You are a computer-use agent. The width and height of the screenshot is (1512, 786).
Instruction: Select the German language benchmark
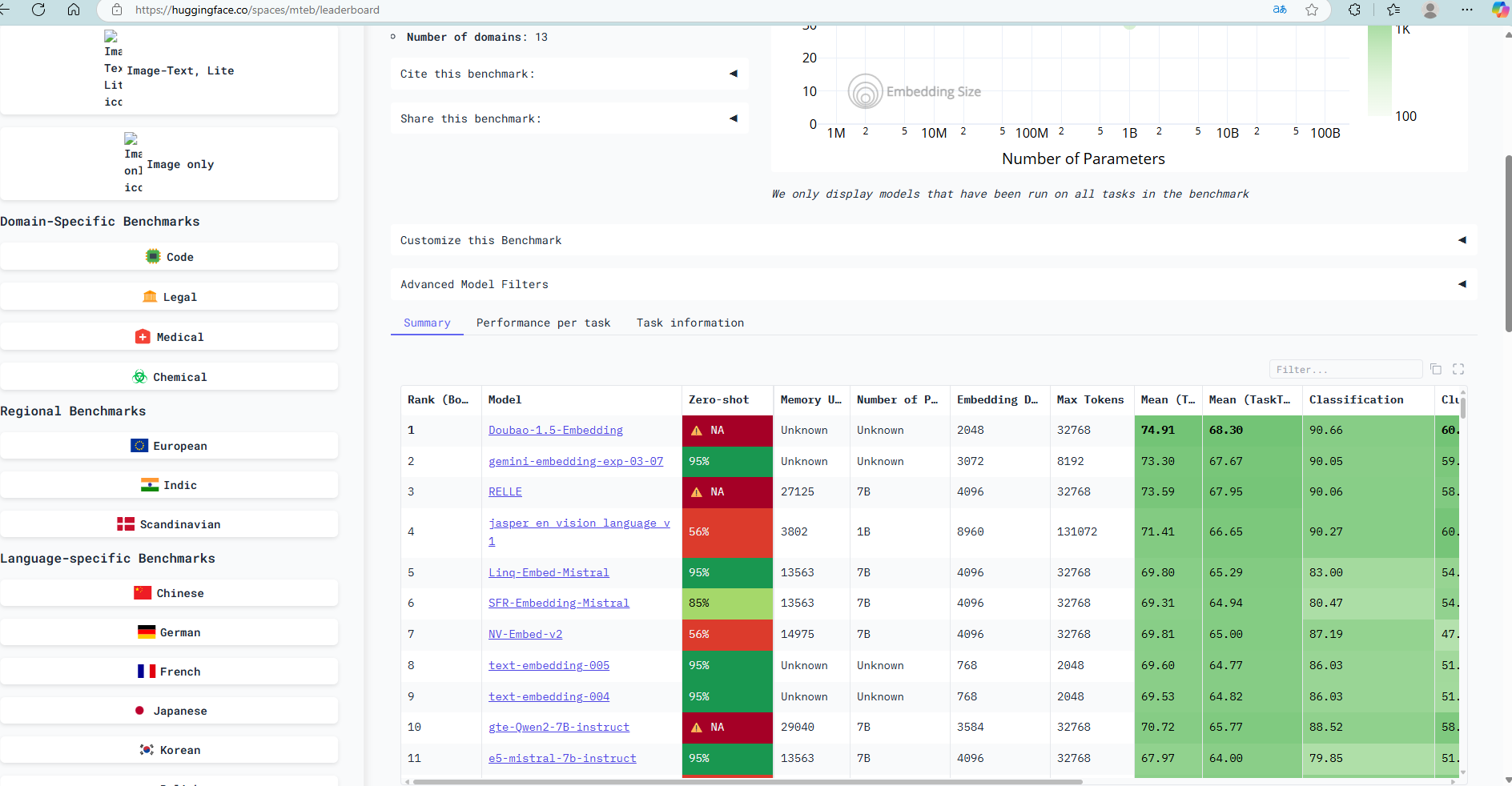[x=169, y=632]
